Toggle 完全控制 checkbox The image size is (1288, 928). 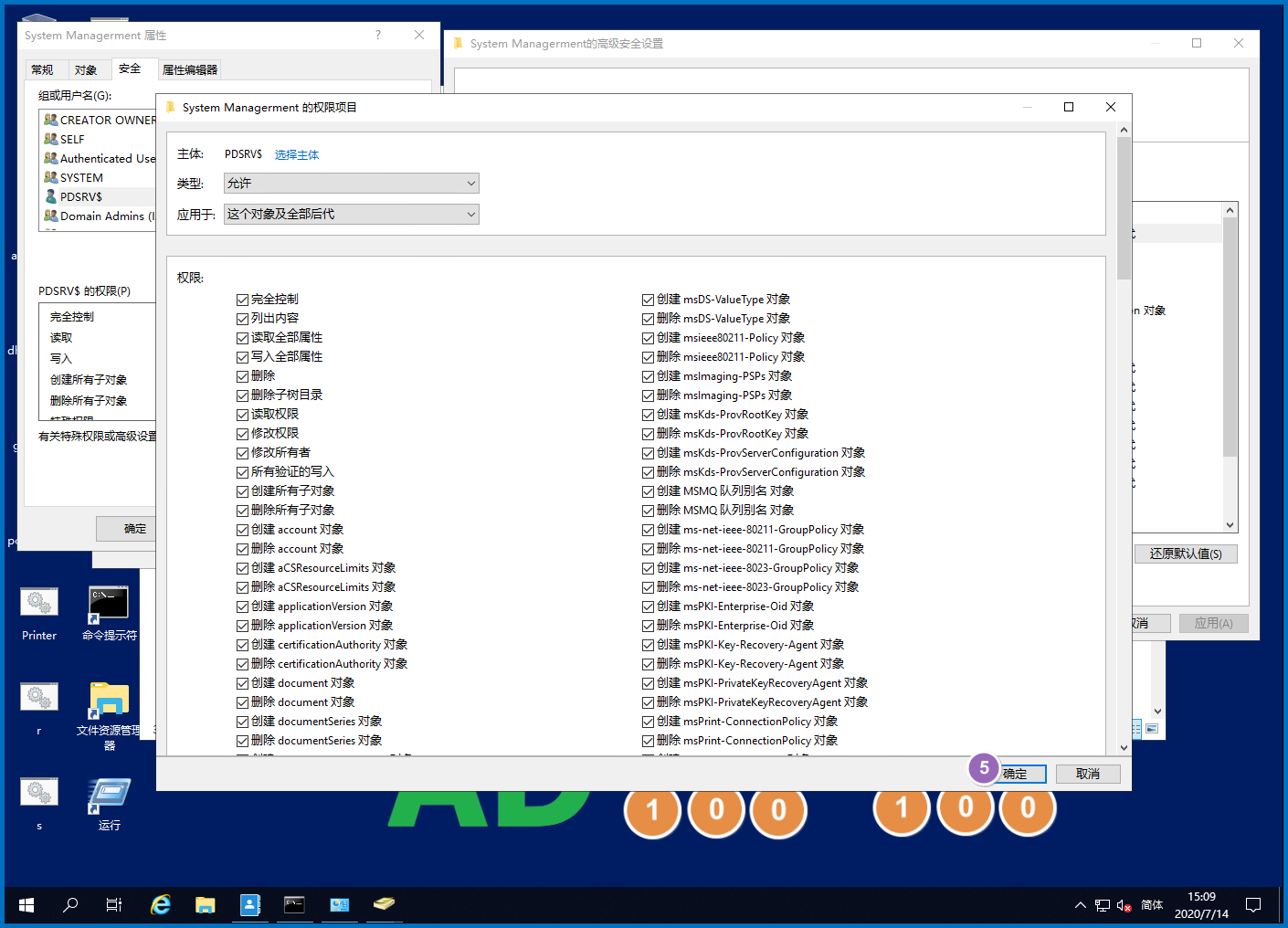pyautogui.click(x=242, y=300)
